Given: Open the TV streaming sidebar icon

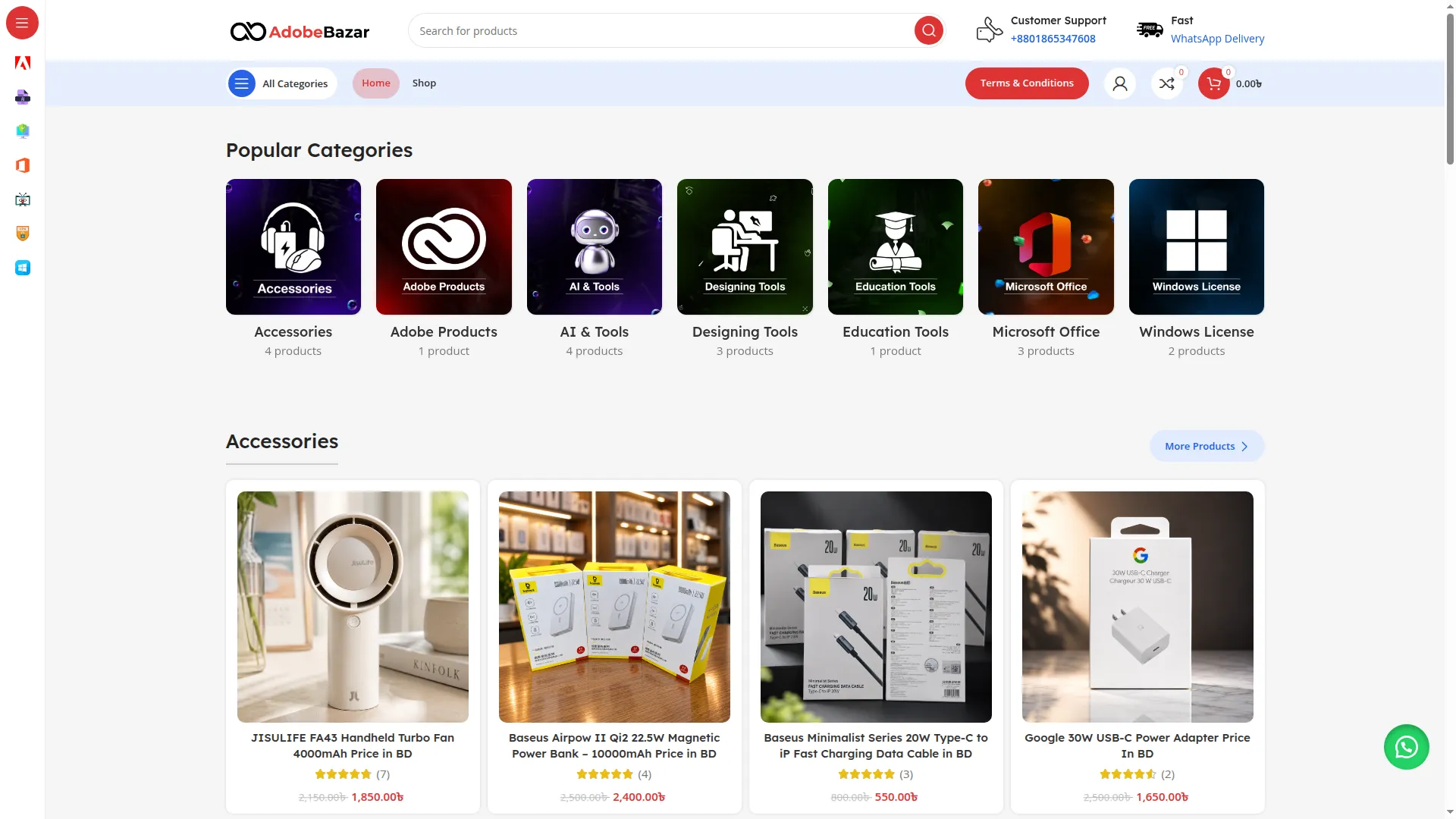Looking at the screenshot, I should [23, 199].
